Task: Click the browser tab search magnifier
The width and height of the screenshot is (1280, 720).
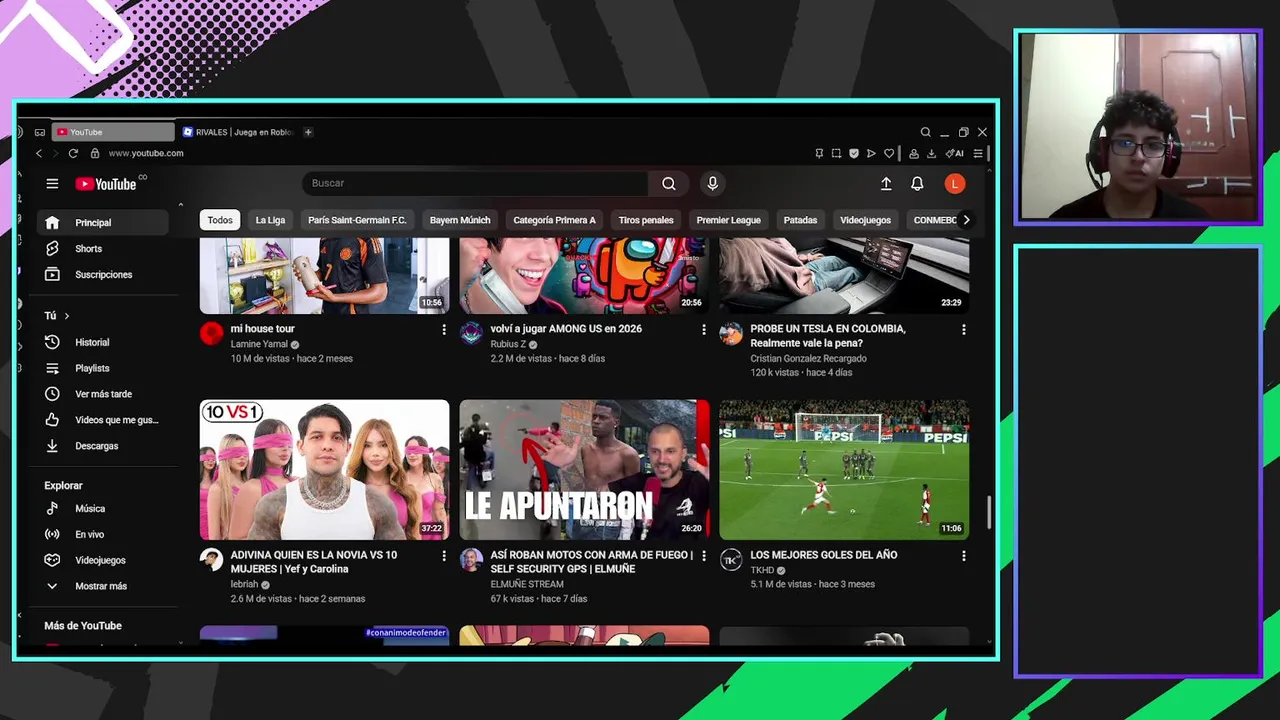Action: pos(925,132)
